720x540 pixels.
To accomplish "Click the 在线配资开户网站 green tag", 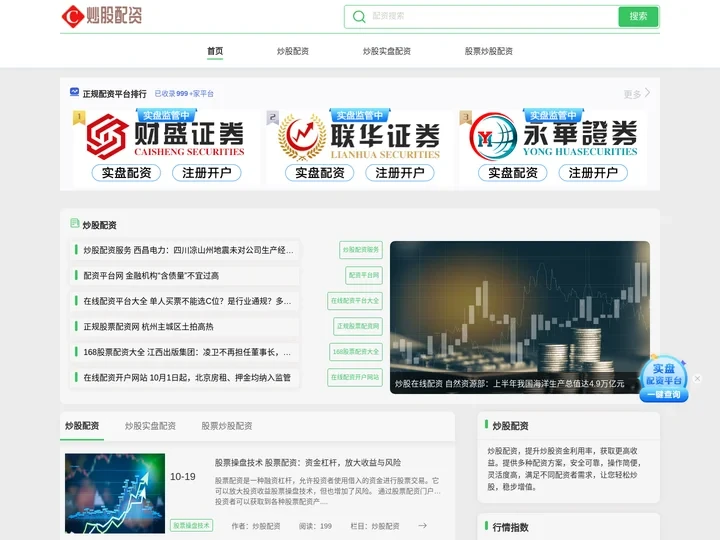I will tap(355, 377).
